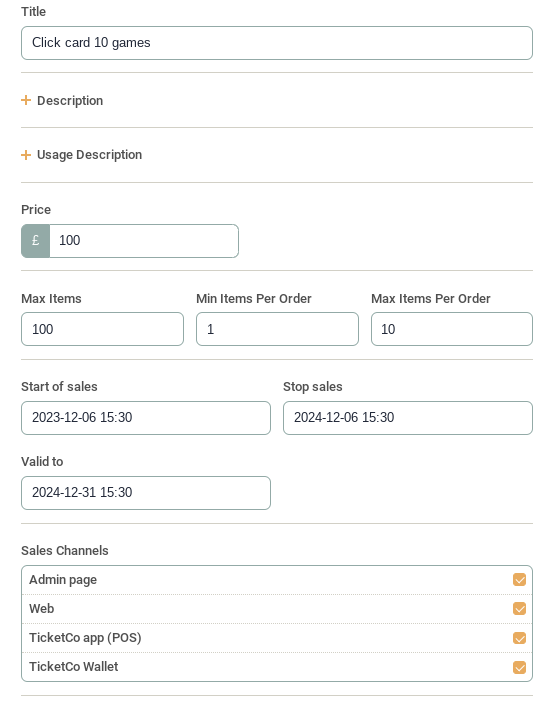Open the Start of sales date picker field
The width and height of the screenshot is (555, 708).
146,418
